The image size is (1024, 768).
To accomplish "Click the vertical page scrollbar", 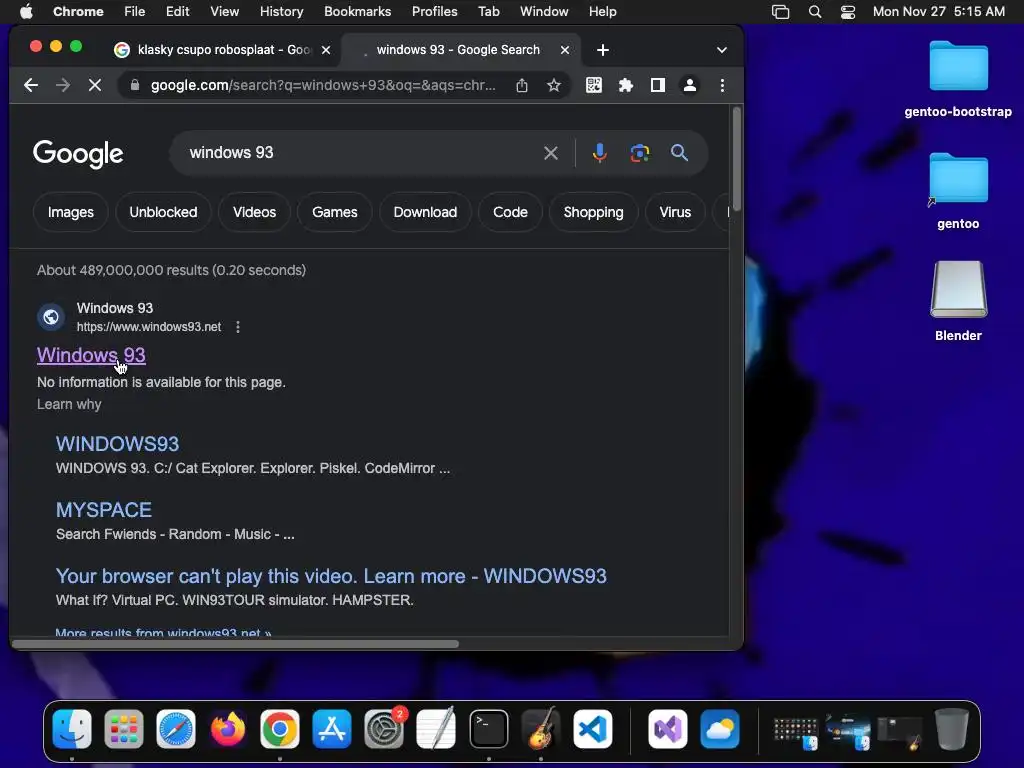I will click(737, 159).
